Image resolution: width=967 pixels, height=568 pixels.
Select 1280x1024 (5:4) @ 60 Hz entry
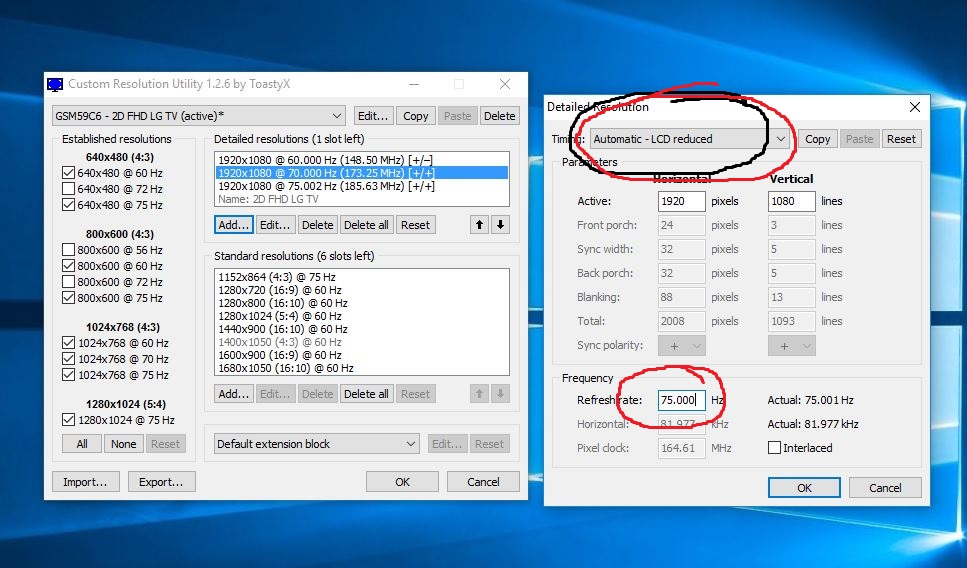[361, 316]
